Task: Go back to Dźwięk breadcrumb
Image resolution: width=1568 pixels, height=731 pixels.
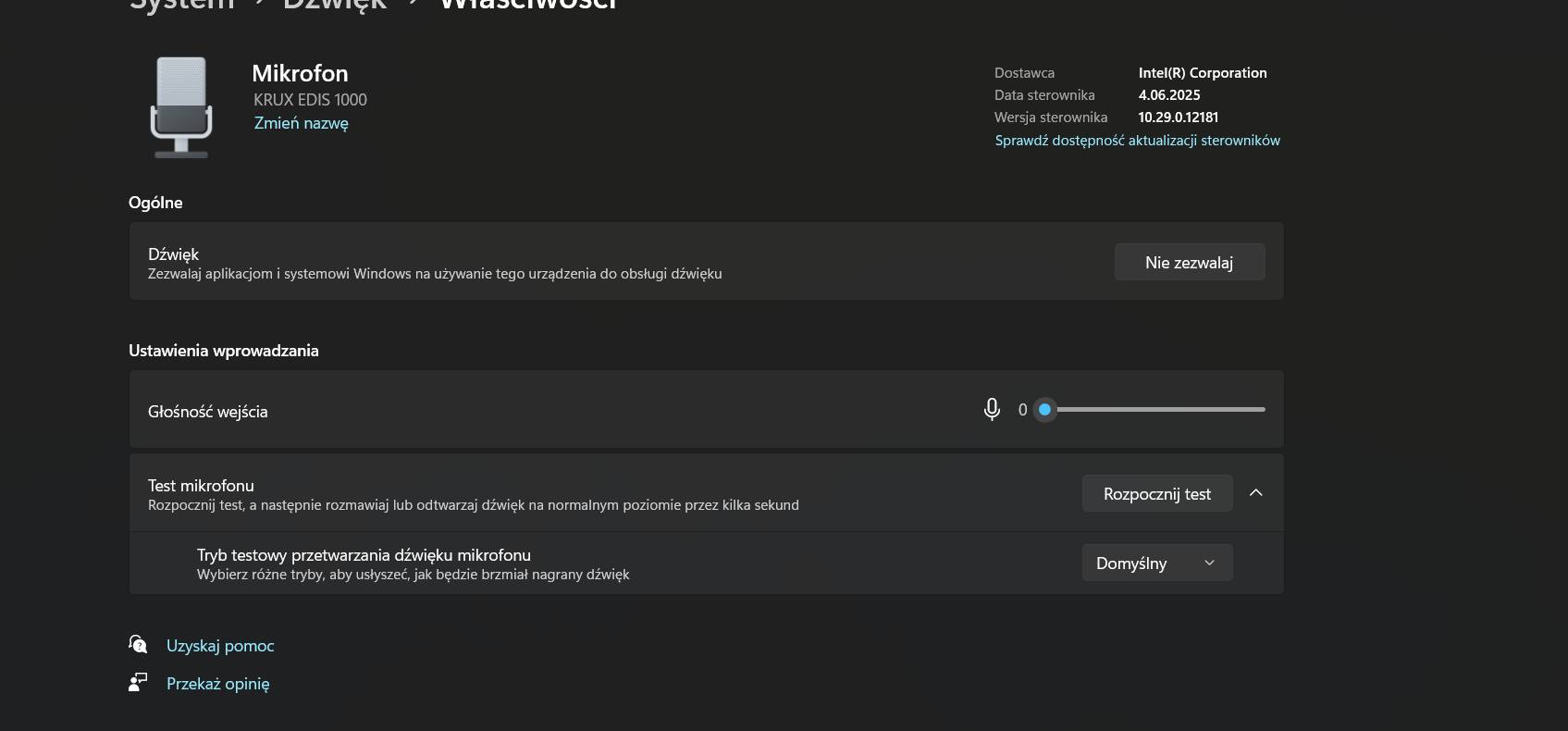Action: coord(335,4)
